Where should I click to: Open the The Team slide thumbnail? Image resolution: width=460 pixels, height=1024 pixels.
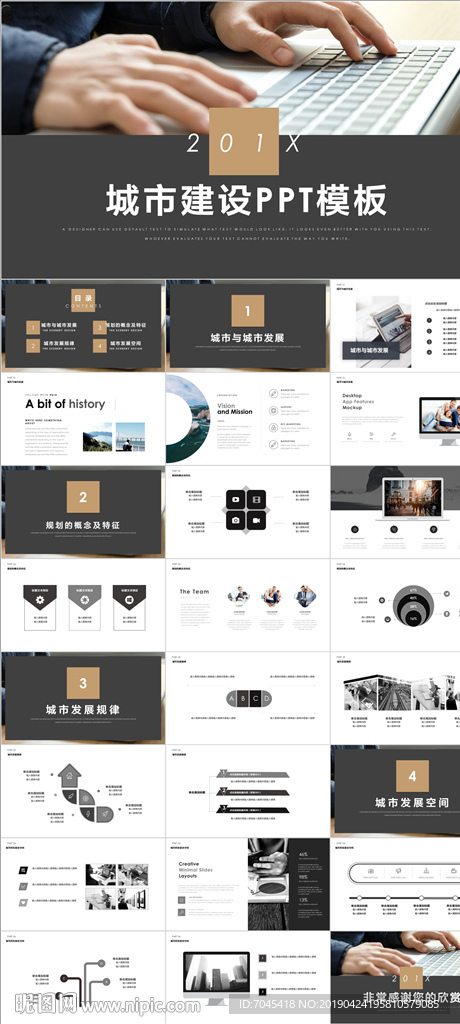[248, 605]
